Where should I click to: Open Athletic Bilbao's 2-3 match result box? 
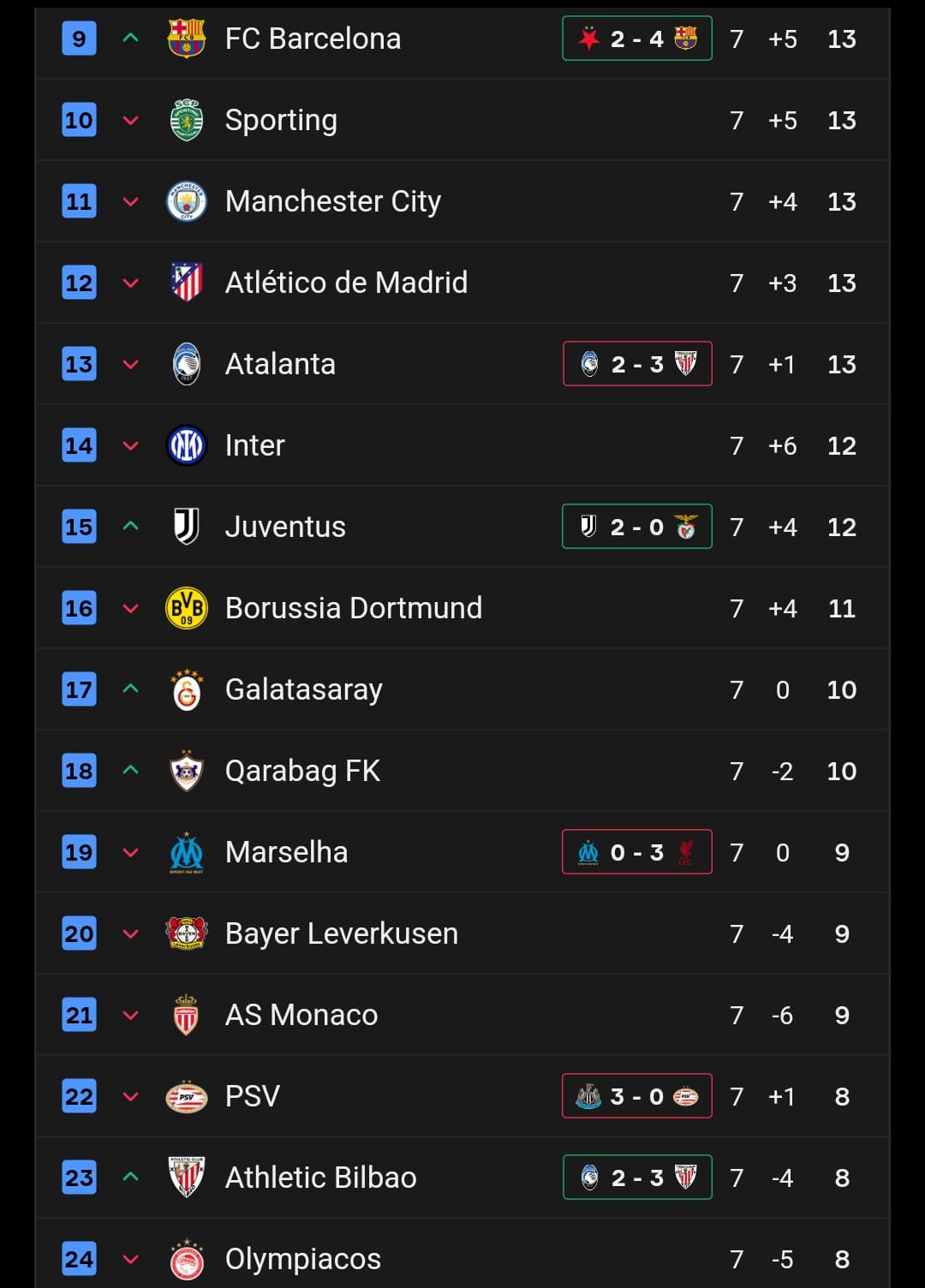(x=636, y=1178)
